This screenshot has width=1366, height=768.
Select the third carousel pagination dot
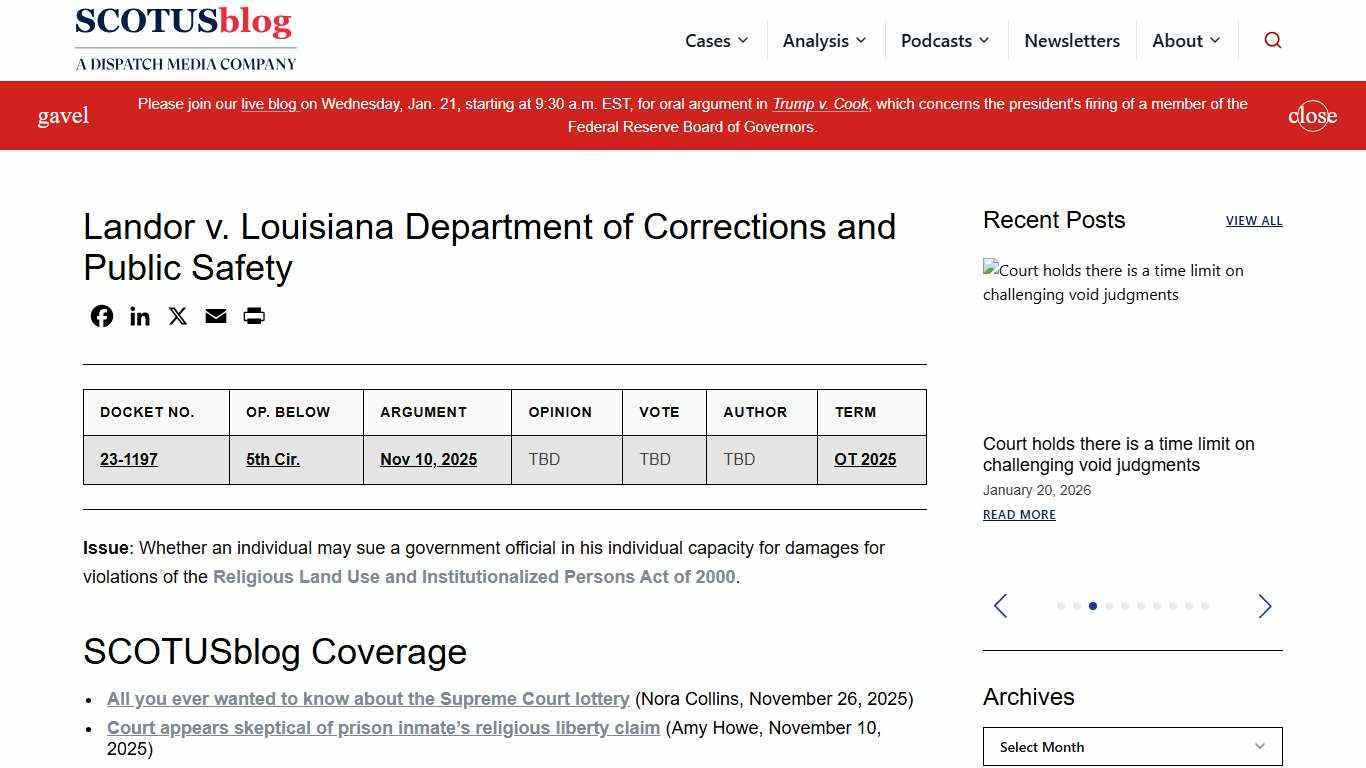(1092, 606)
